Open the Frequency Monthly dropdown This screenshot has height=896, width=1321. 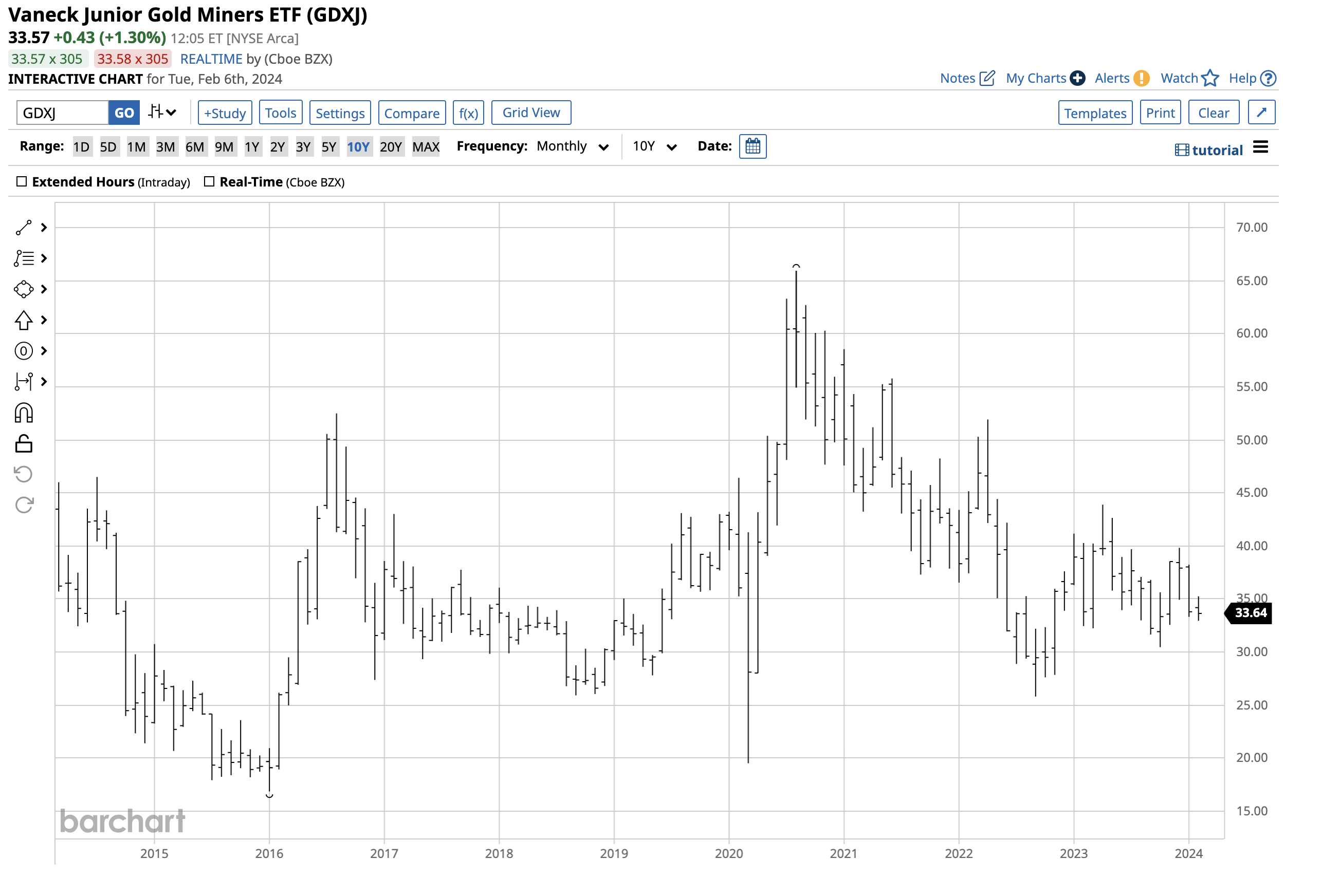(x=573, y=146)
